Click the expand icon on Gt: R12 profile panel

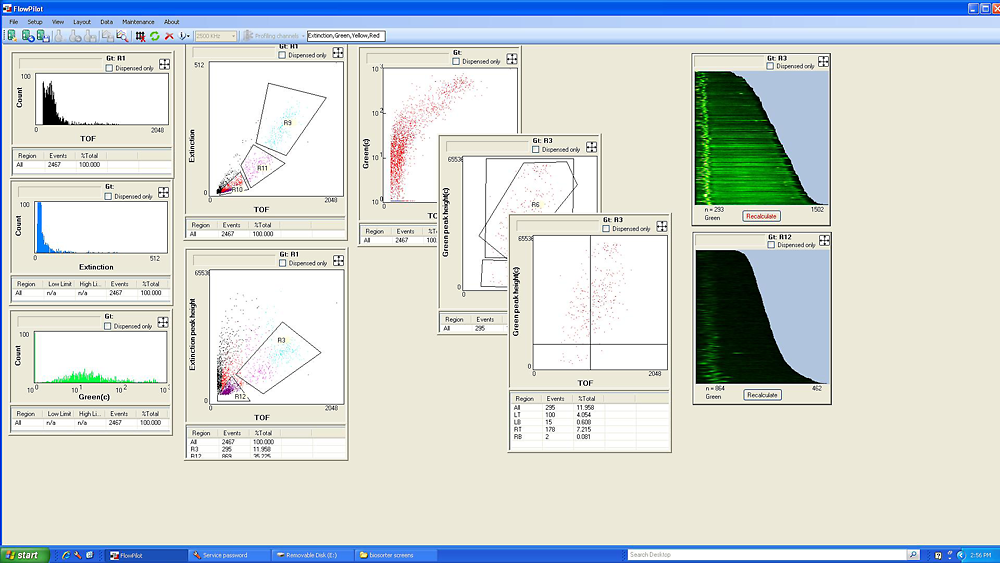[x=823, y=242]
